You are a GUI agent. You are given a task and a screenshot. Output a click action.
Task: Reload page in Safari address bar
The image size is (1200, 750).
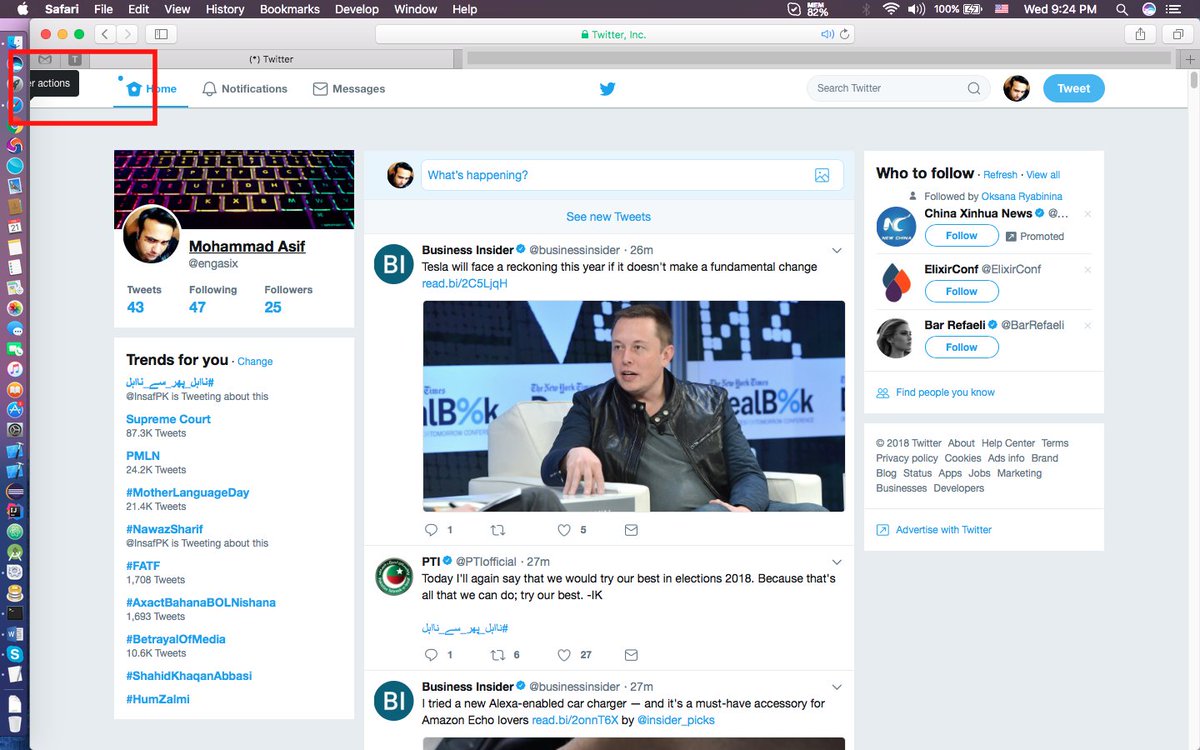pos(846,34)
